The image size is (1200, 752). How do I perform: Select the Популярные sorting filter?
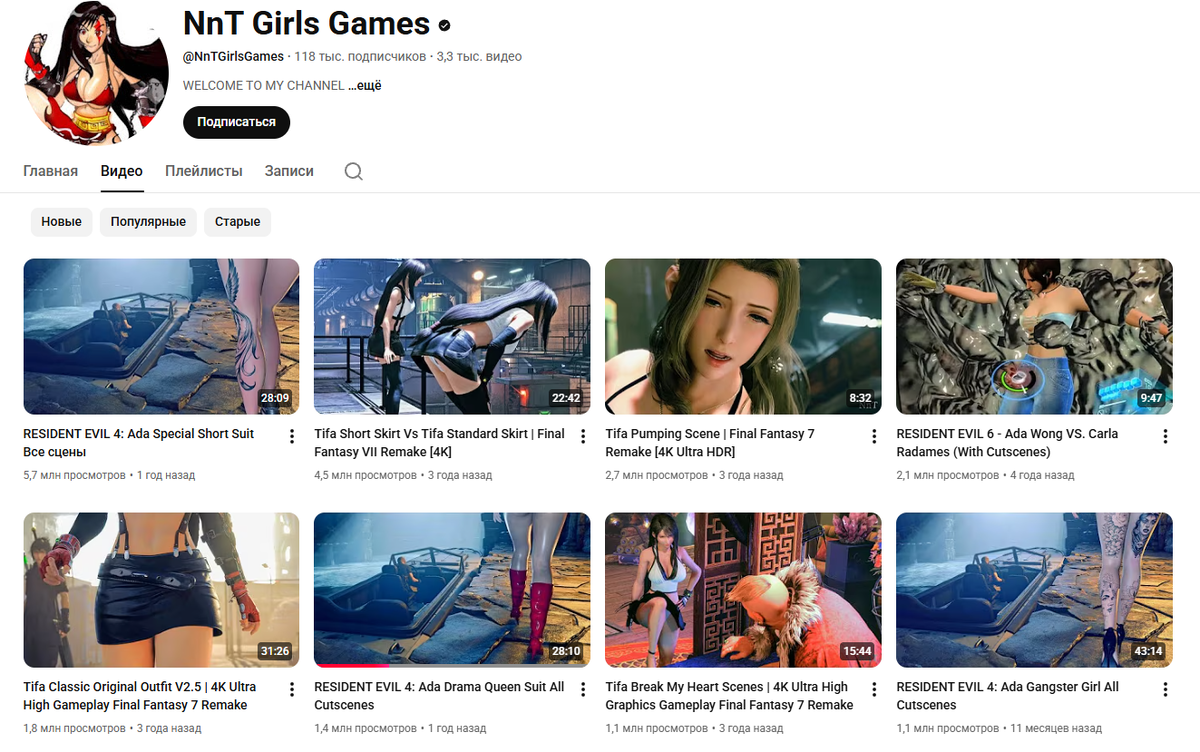(148, 221)
